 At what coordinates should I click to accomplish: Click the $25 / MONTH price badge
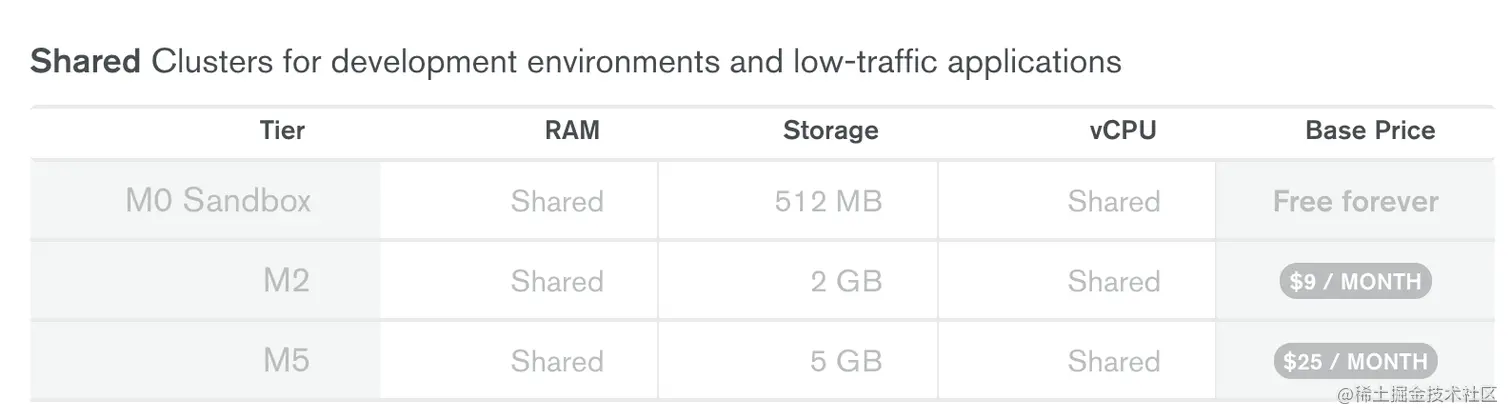point(1355,361)
